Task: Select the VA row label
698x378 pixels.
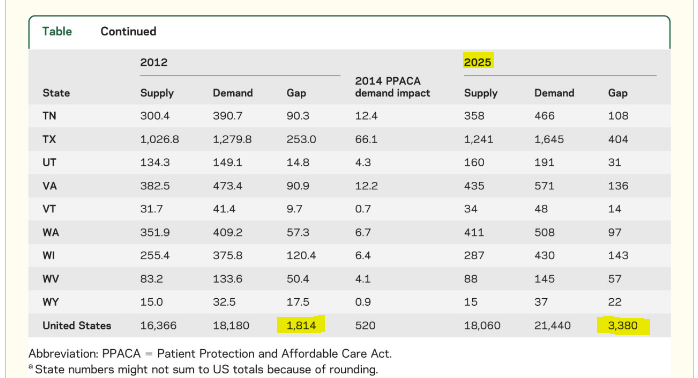Action: (x=49, y=186)
